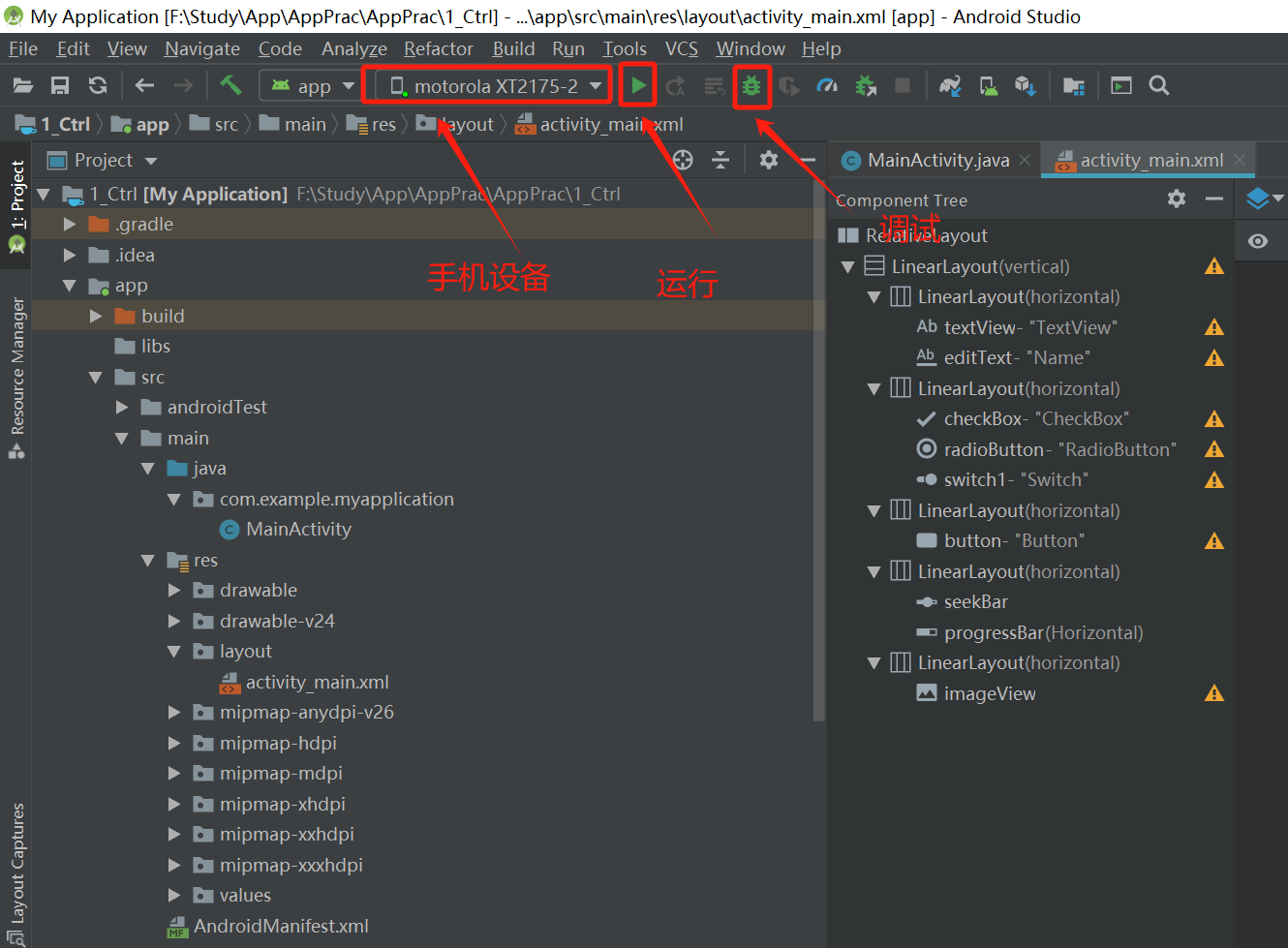The height and width of the screenshot is (948, 1288).
Task: Click the Save All floppy icon
Action: click(x=60, y=86)
